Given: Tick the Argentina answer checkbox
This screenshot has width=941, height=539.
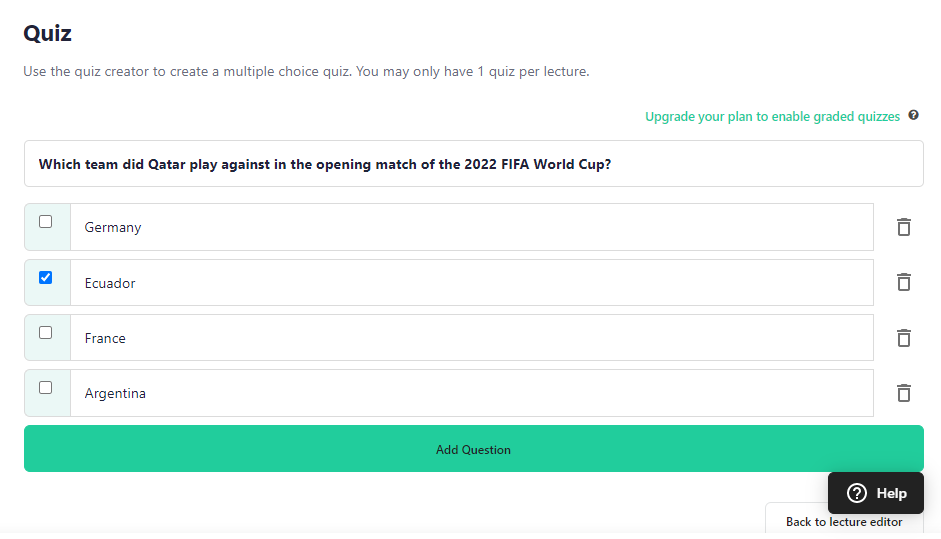Looking at the screenshot, I should point(46,388).
